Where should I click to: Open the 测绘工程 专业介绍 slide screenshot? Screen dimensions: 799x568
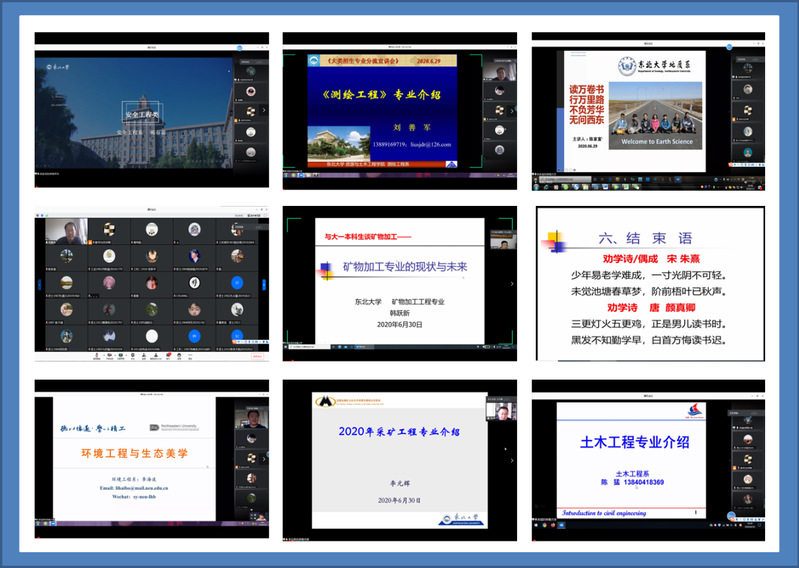tap(400, 110)
